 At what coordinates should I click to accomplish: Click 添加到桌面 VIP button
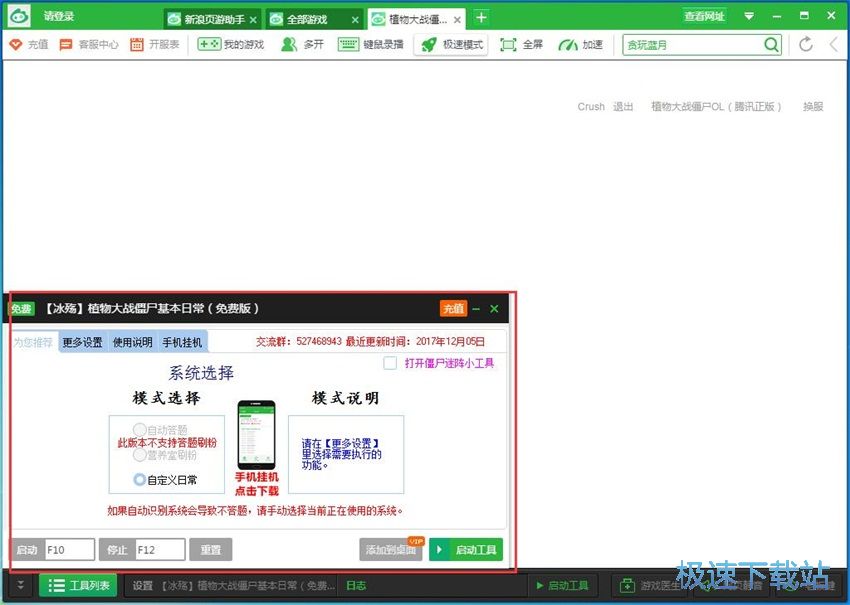coord(391,550)
